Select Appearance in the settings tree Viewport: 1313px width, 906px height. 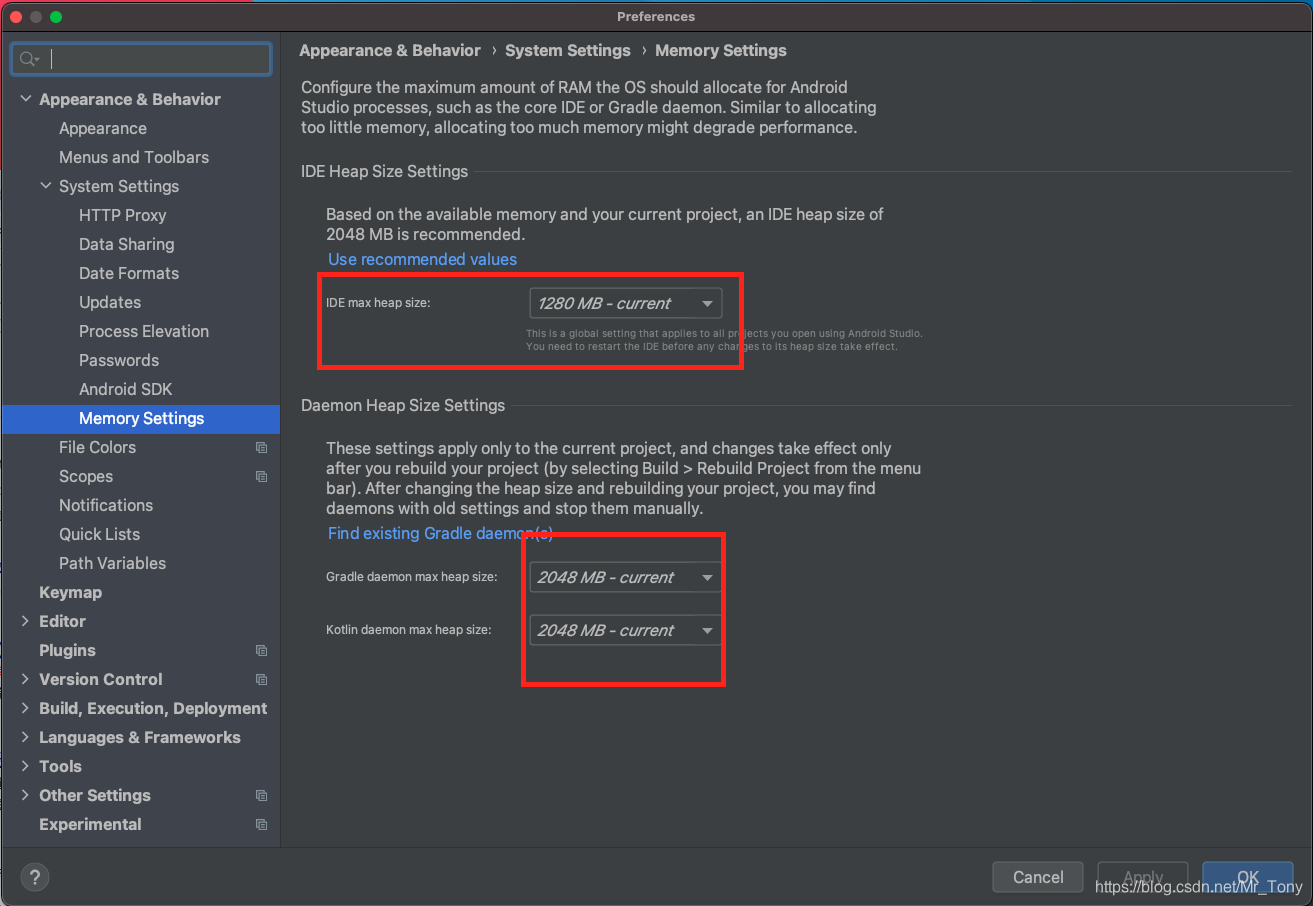click(x=103, y=128)
